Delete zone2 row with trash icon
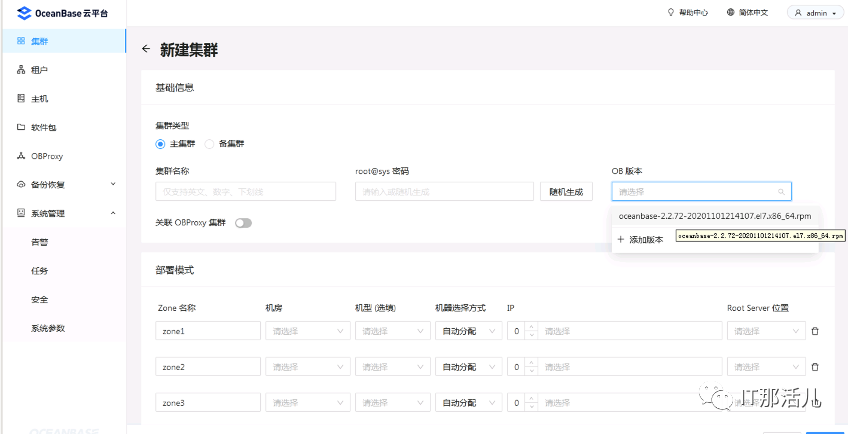The width and height of the screenshot is (849, 435). click(815, 367)
